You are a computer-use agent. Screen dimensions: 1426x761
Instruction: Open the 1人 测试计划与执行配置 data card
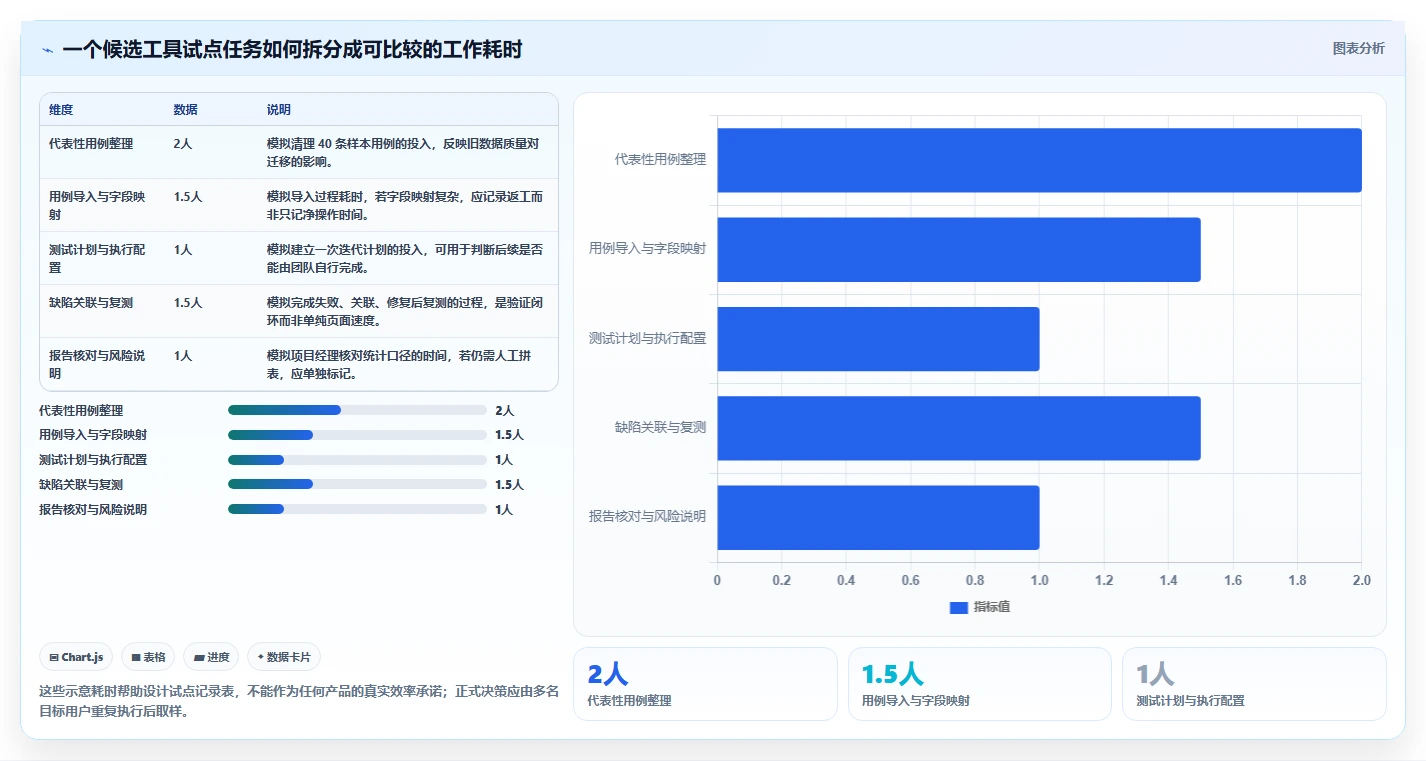click(x=1254, y=684)
